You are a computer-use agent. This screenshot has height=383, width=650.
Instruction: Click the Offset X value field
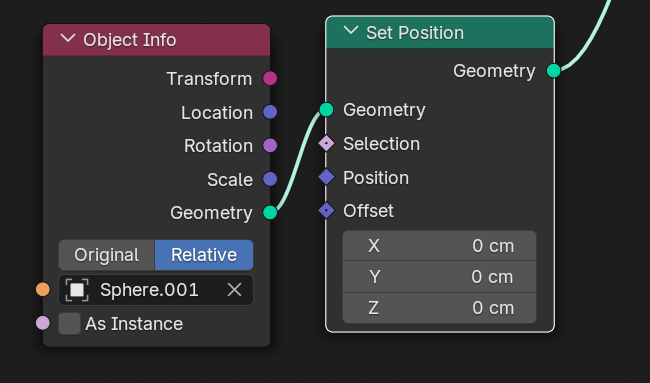439,246
